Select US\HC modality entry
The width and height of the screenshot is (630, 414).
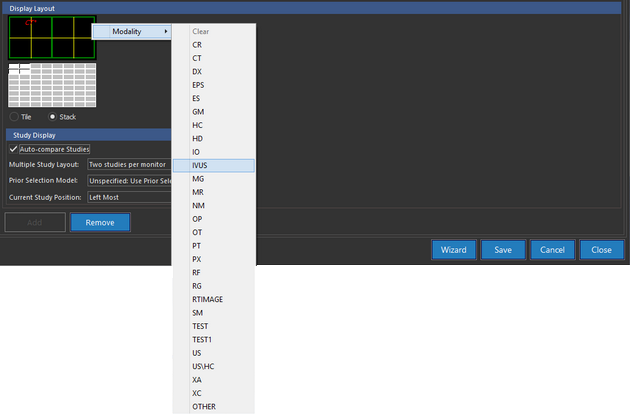click(x=204, y=366)
